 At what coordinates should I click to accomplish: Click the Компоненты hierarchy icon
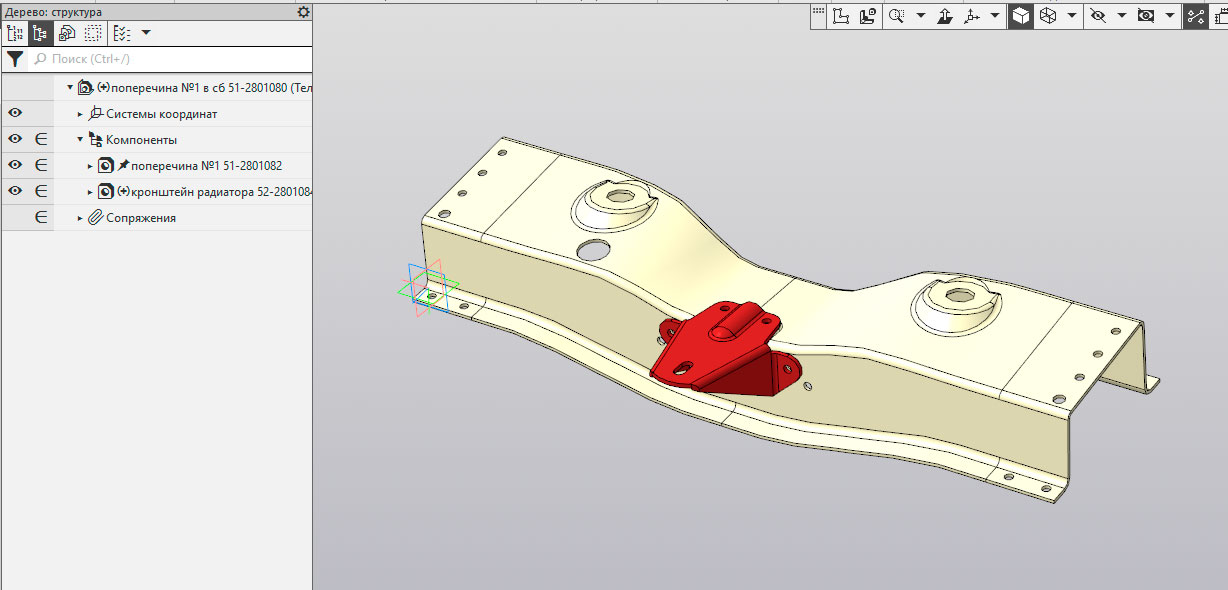tap(96, 140)
